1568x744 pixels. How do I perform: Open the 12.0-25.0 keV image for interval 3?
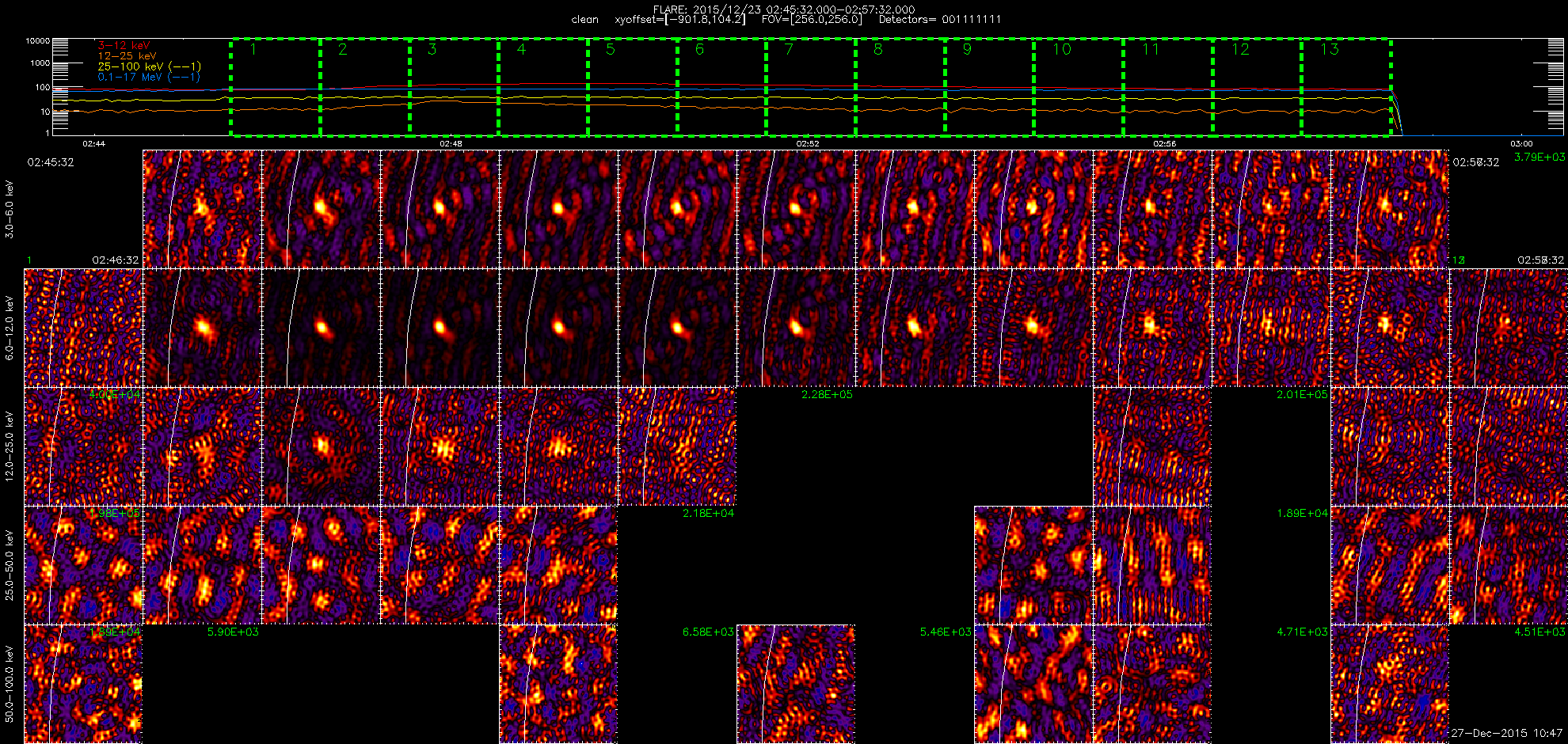(x=321, y=447)
